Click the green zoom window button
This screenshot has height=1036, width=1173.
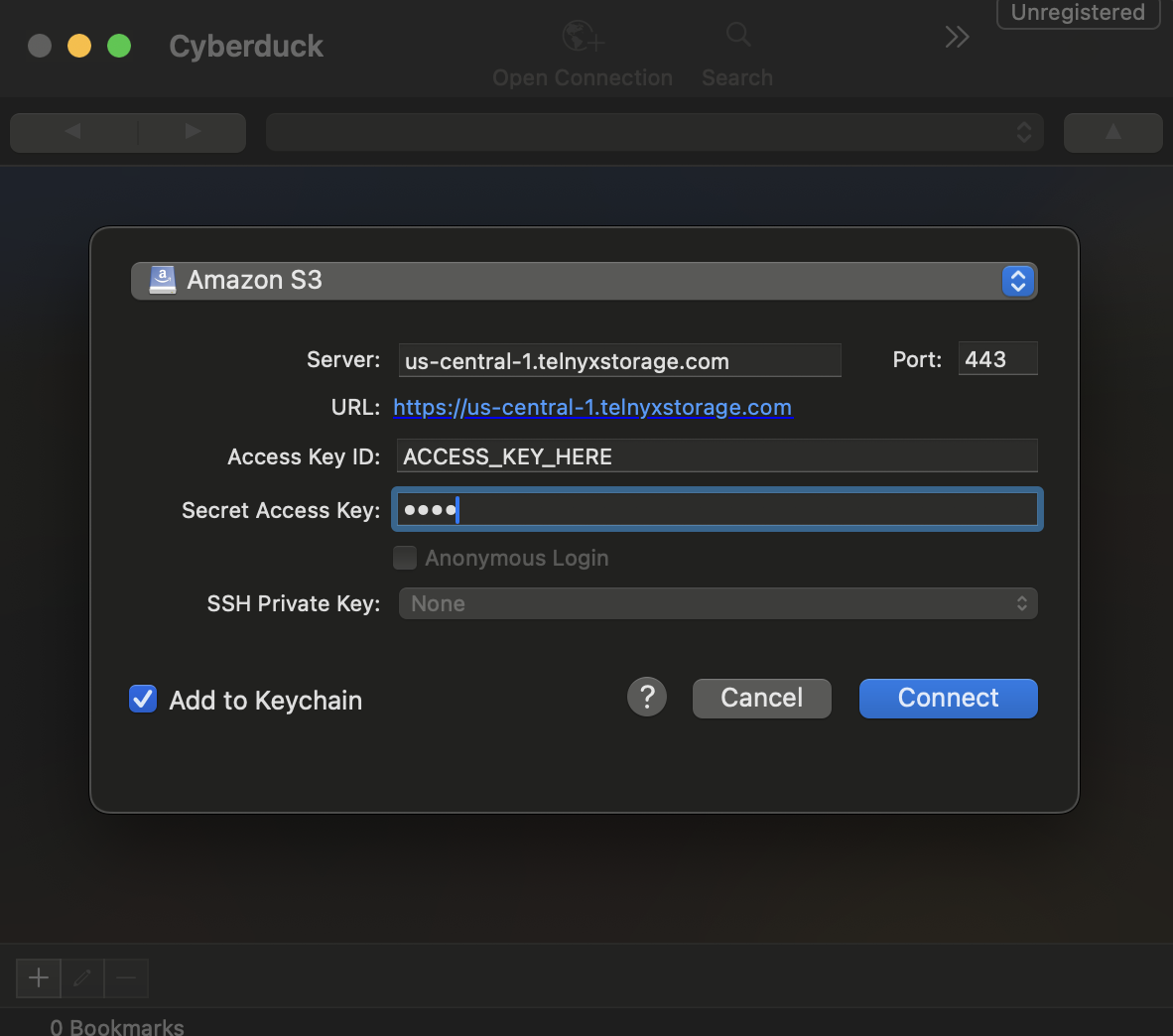pyautogui.click(x=119, y=46)
